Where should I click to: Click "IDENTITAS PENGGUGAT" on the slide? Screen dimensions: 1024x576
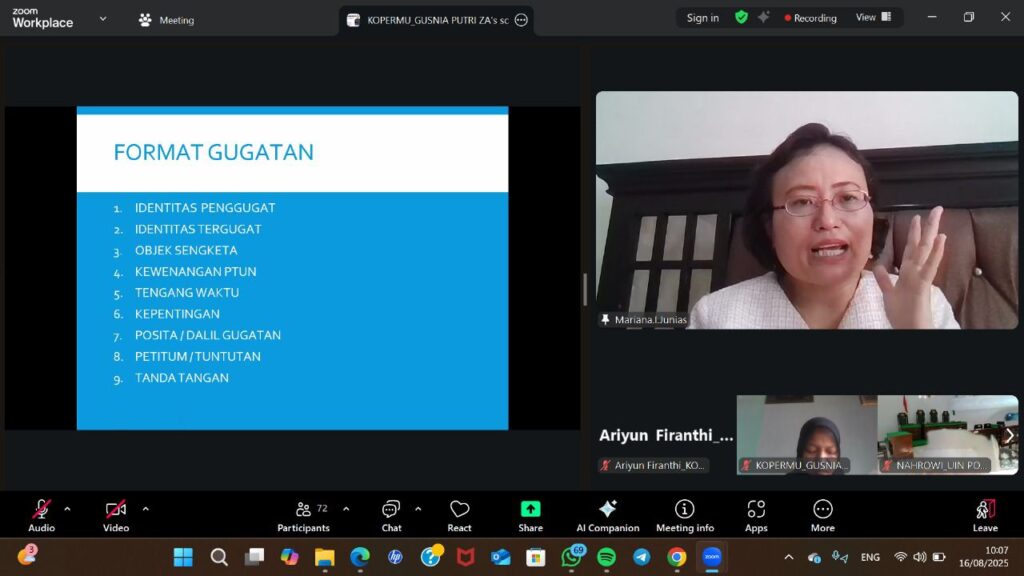[205, 208]
